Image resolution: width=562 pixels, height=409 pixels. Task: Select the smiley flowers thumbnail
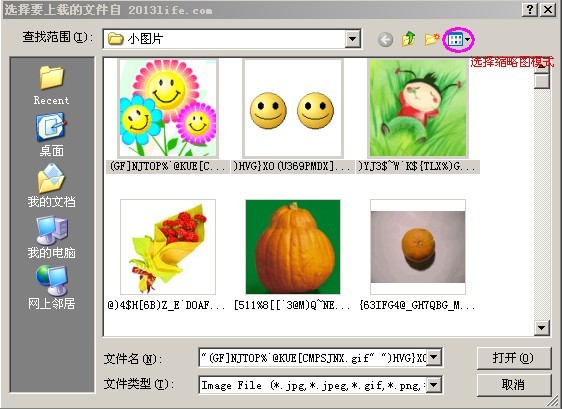pyautogui.click(x=168, y=108)
